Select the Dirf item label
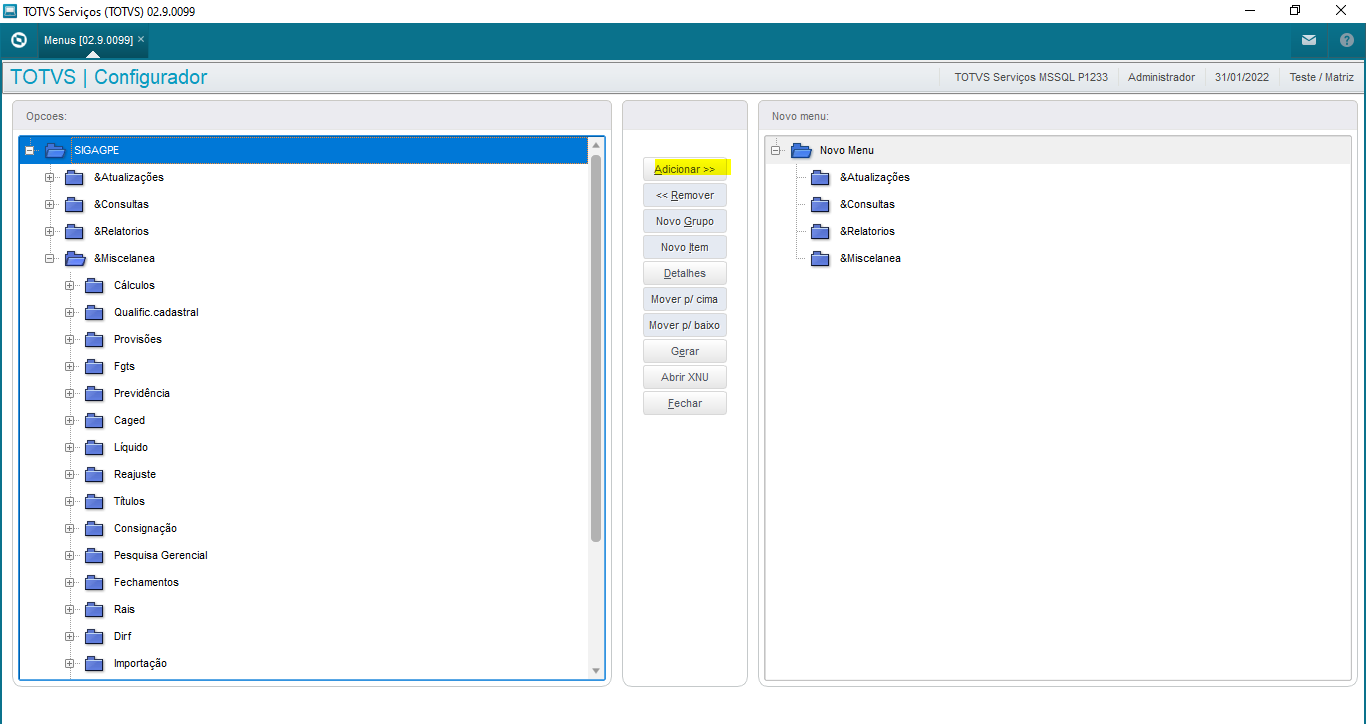The height and width of the screenshot is (724, 1366). (x=123, y=636)
